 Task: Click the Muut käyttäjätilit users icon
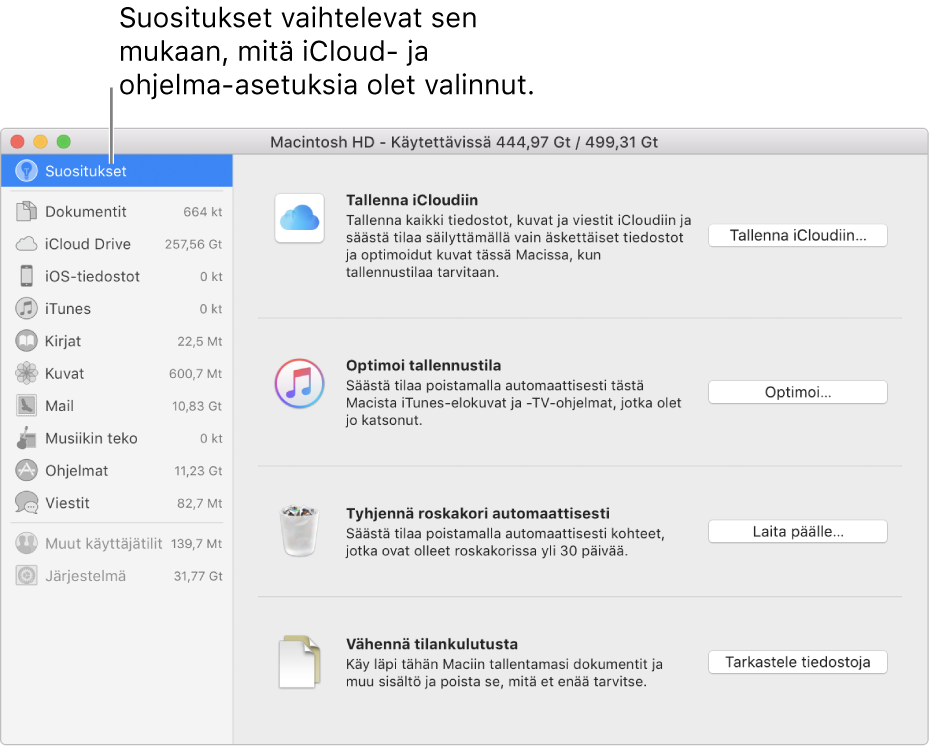[x=26, y=543]
